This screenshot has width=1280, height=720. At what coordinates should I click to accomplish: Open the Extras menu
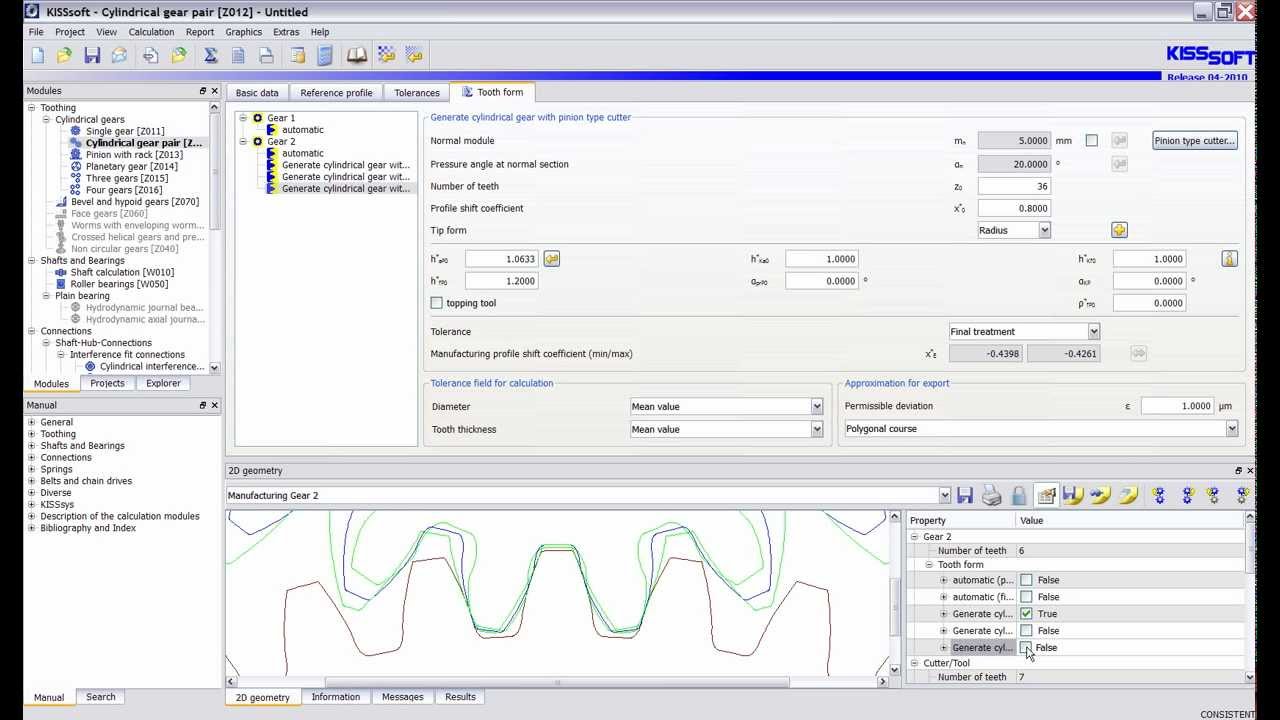tap(286, 32)
